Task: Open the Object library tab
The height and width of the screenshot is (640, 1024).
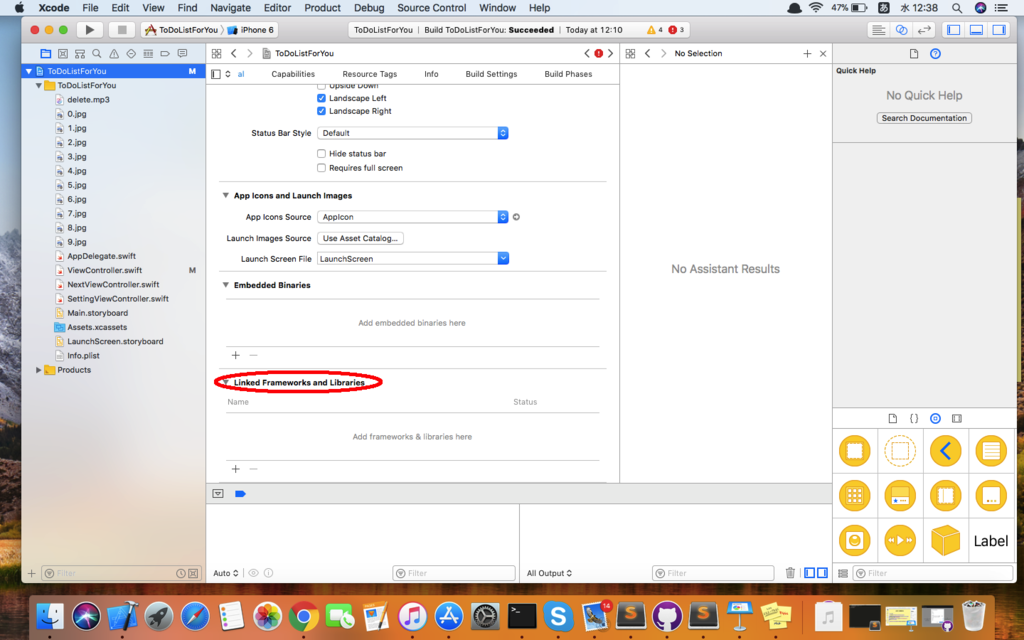Action: pos(935,419)
